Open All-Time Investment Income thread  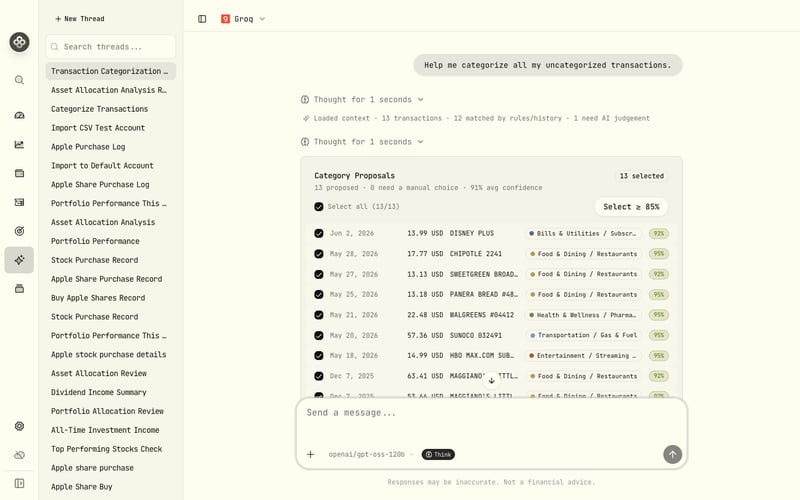[x=110, y=430]
